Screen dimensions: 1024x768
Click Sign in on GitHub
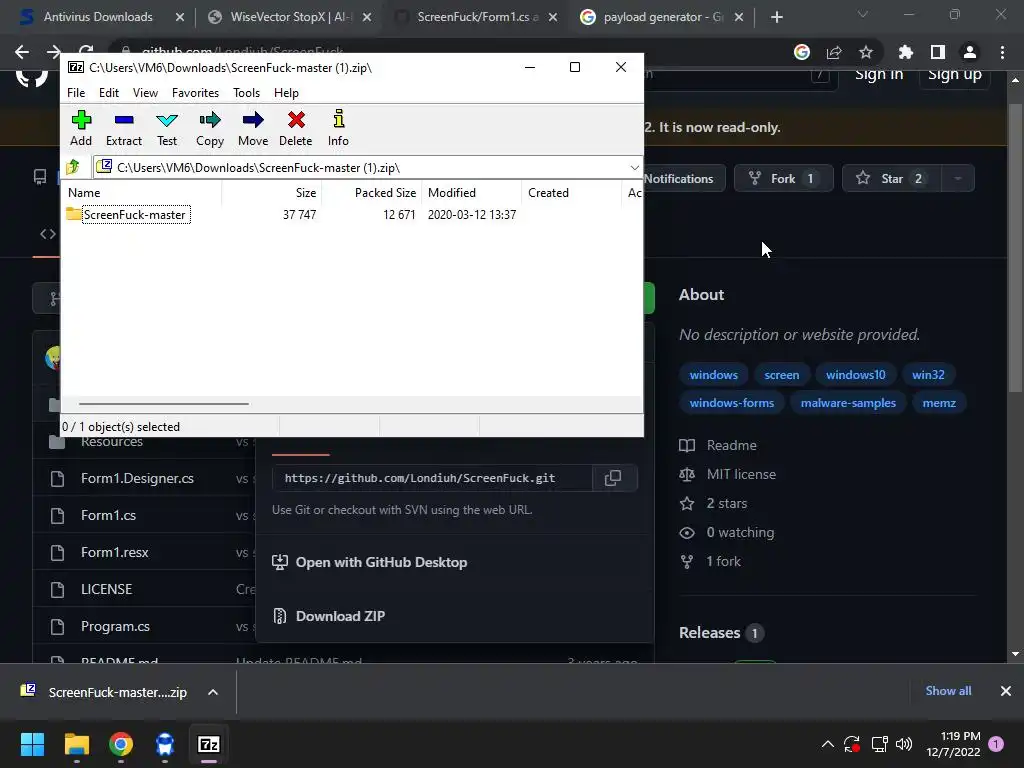coord(879,74)
